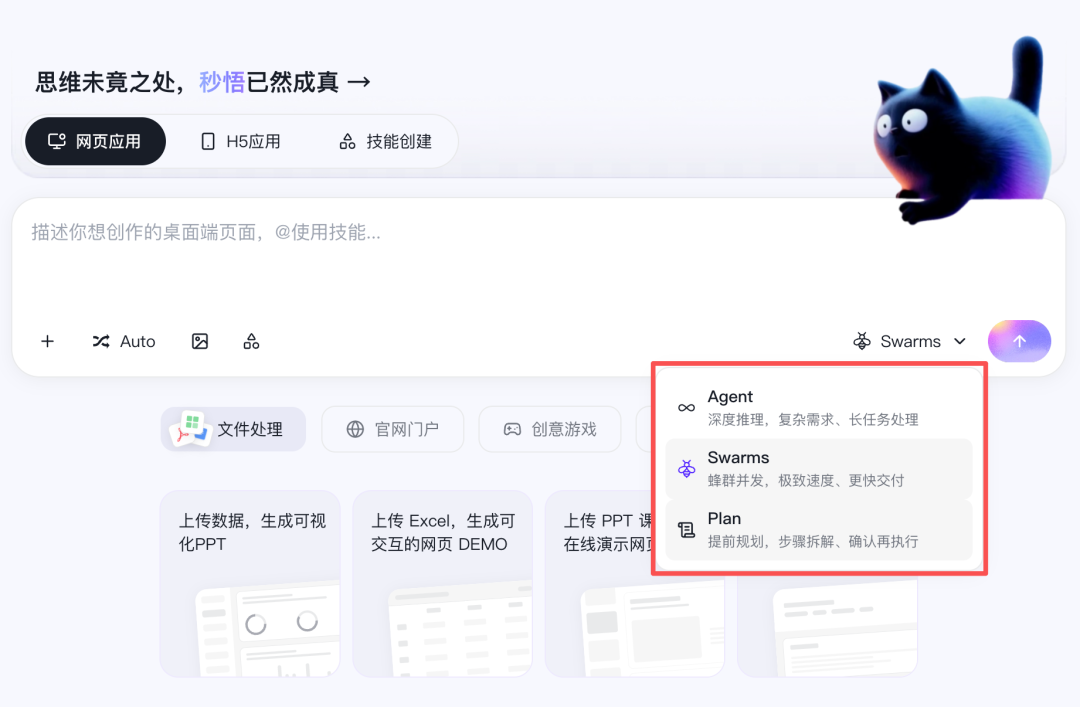Screen dimensions: 1080x707
Task: Click the skills shapes icon in input toolbar
Action: [x=251, y=341]
